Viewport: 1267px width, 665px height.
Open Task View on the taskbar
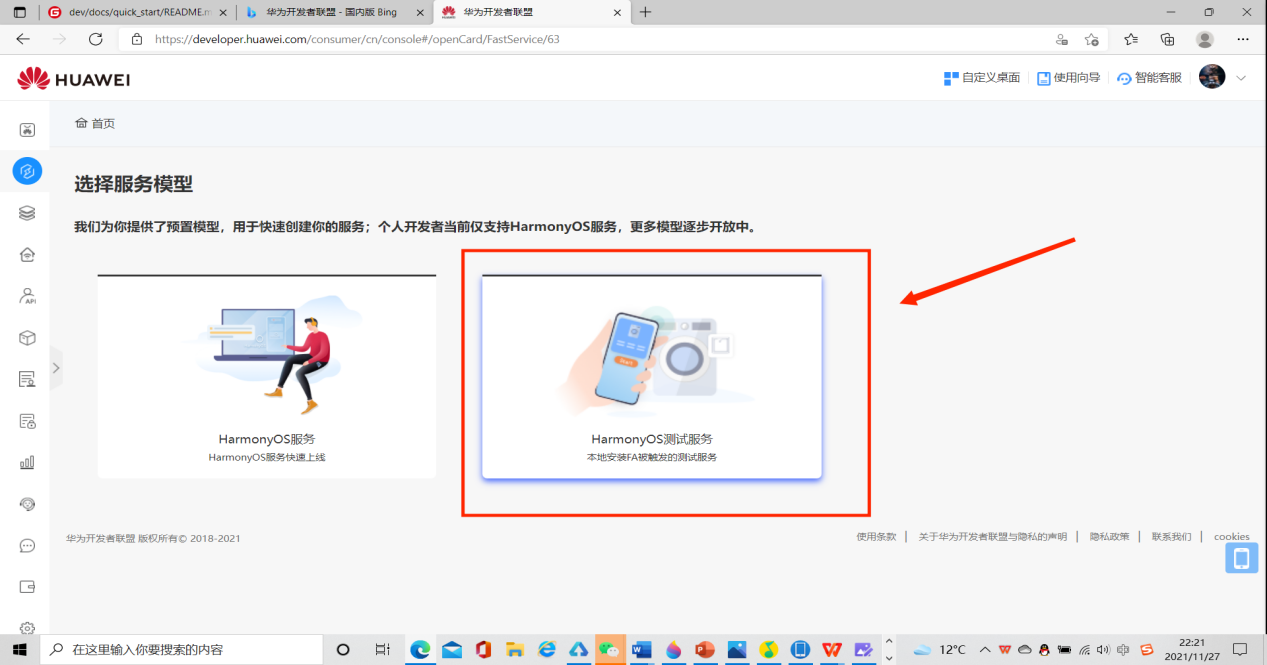(x=382, y=649)
